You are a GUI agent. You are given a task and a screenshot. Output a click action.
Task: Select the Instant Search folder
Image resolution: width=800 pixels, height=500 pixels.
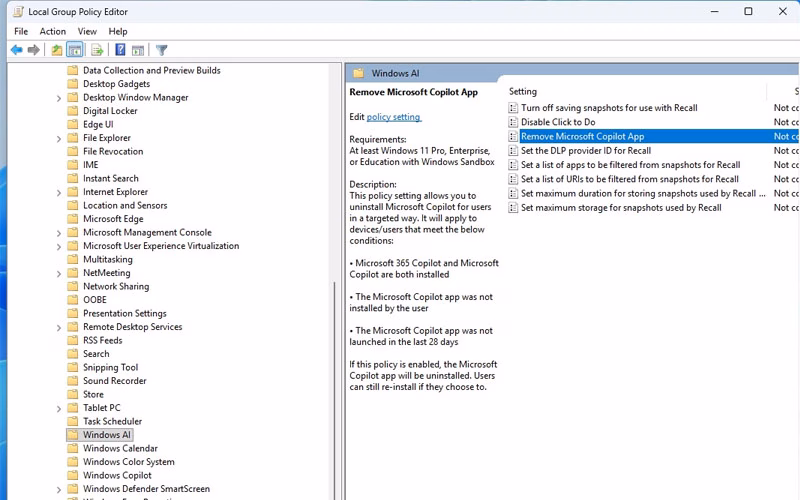(x=111, y=178)
